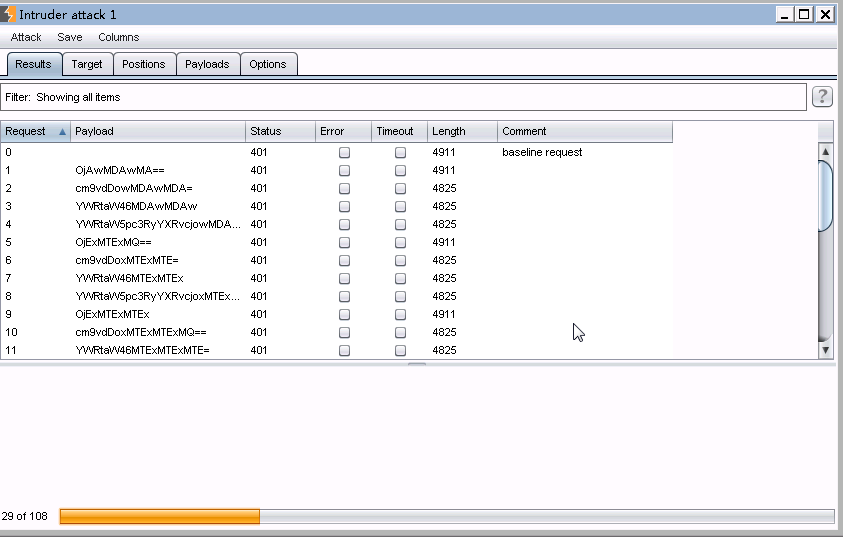The image size is (843, 537).
Task: Maximize the Intruder attack 1 window
Action: coord(804,15)
